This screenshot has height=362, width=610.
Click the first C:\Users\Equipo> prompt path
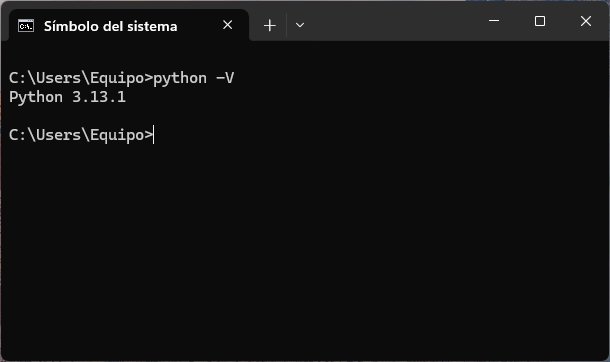81,78
